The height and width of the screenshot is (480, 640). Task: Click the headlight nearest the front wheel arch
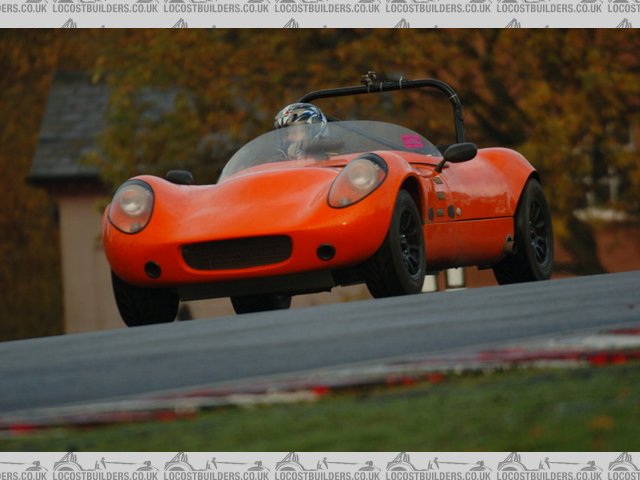[358, 180]
